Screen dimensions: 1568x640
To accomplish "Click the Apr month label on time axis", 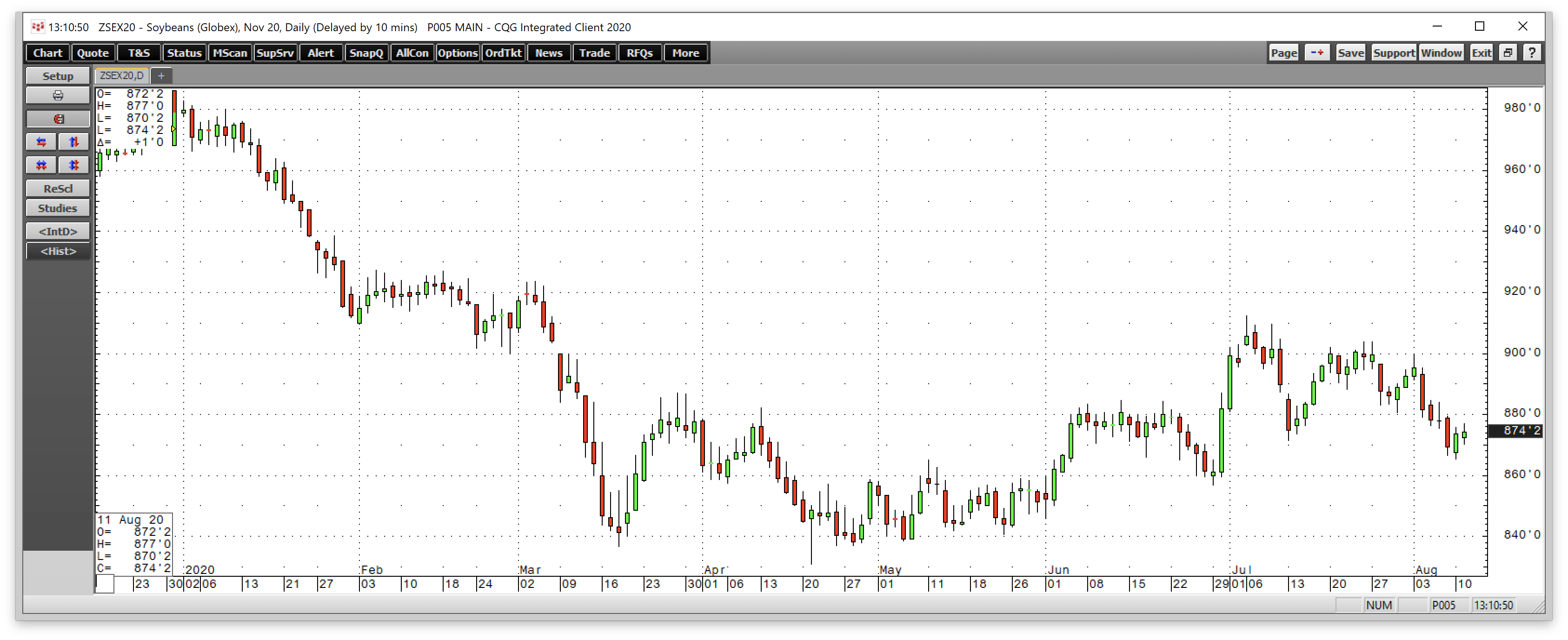I will point(714,570).
